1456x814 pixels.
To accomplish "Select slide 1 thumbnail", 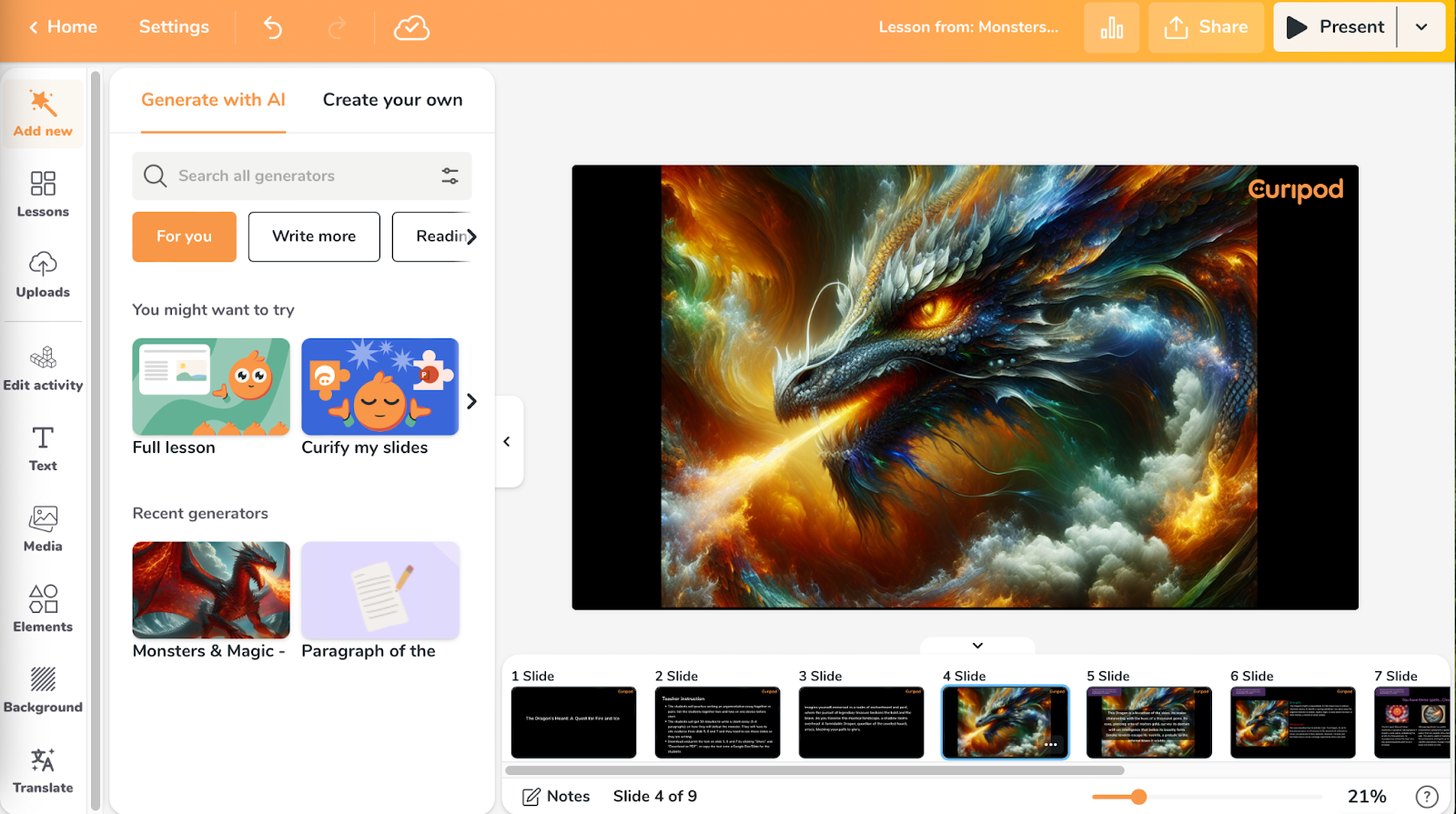I will click(x=573, y=722).
